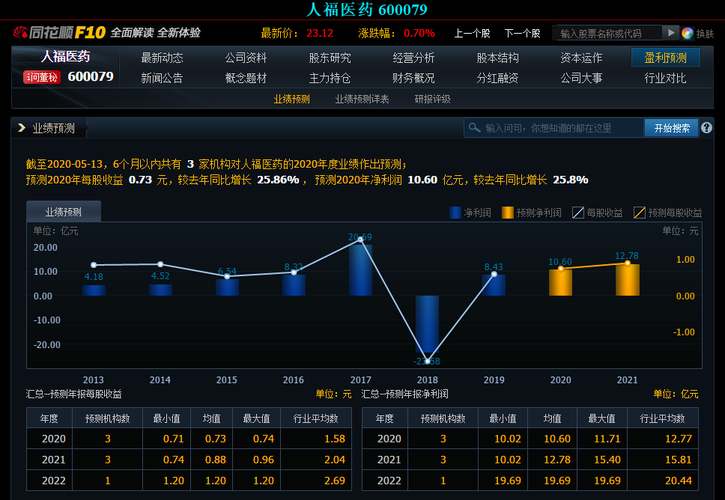Click the 2020 forecast orange bar
Image resolution: width=725 pixels, height=500 pixels.
click(560, 283)
